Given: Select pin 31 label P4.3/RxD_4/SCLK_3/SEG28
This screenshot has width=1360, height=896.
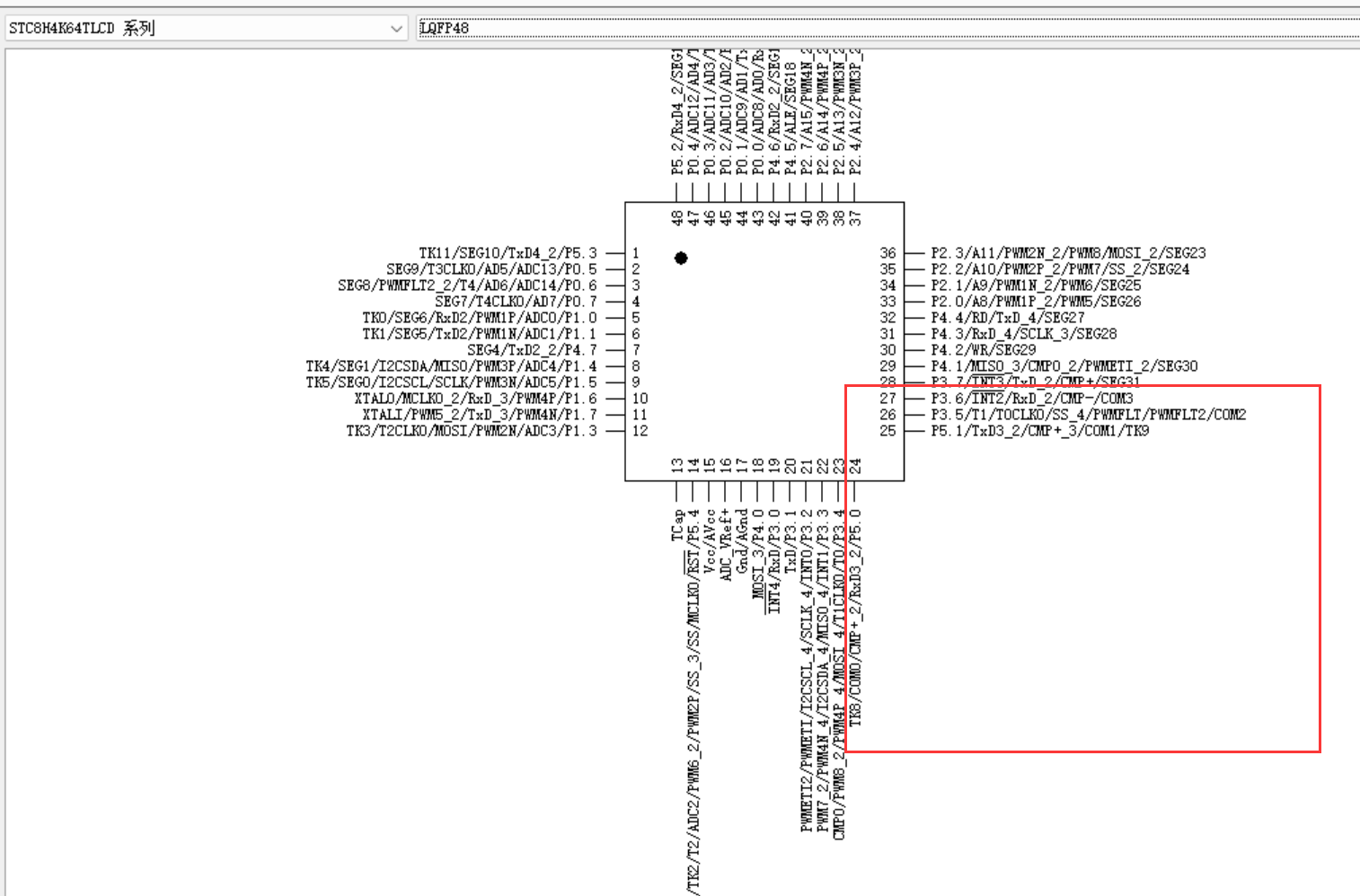Looking at the screenshot, I should (x=1024, y=334).
